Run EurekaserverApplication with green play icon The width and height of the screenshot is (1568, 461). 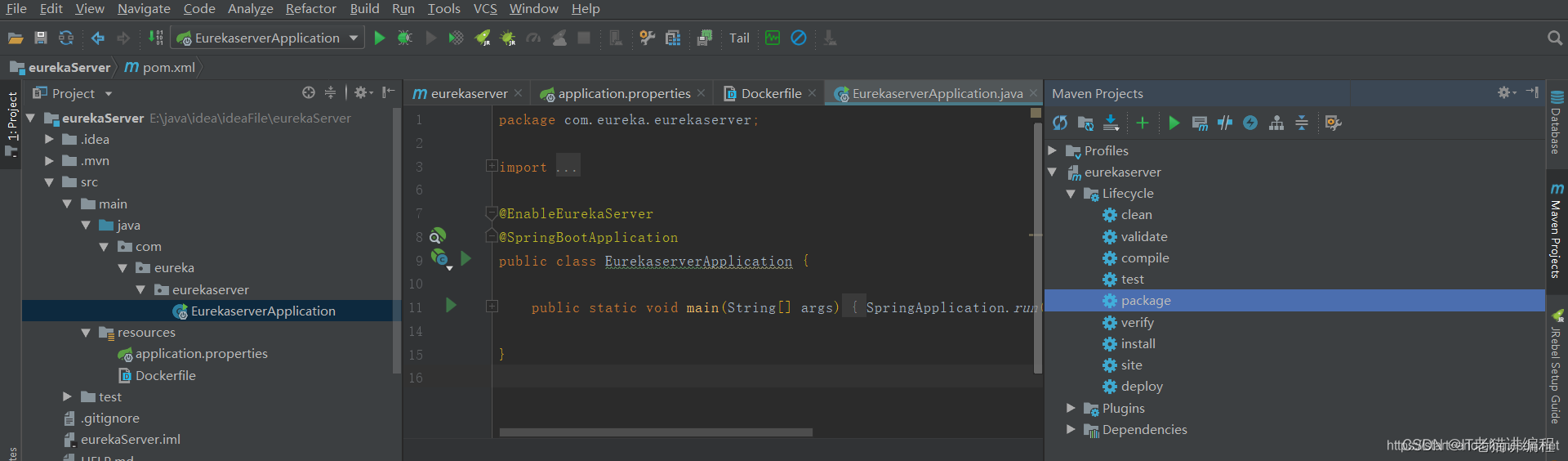[379, 38]
